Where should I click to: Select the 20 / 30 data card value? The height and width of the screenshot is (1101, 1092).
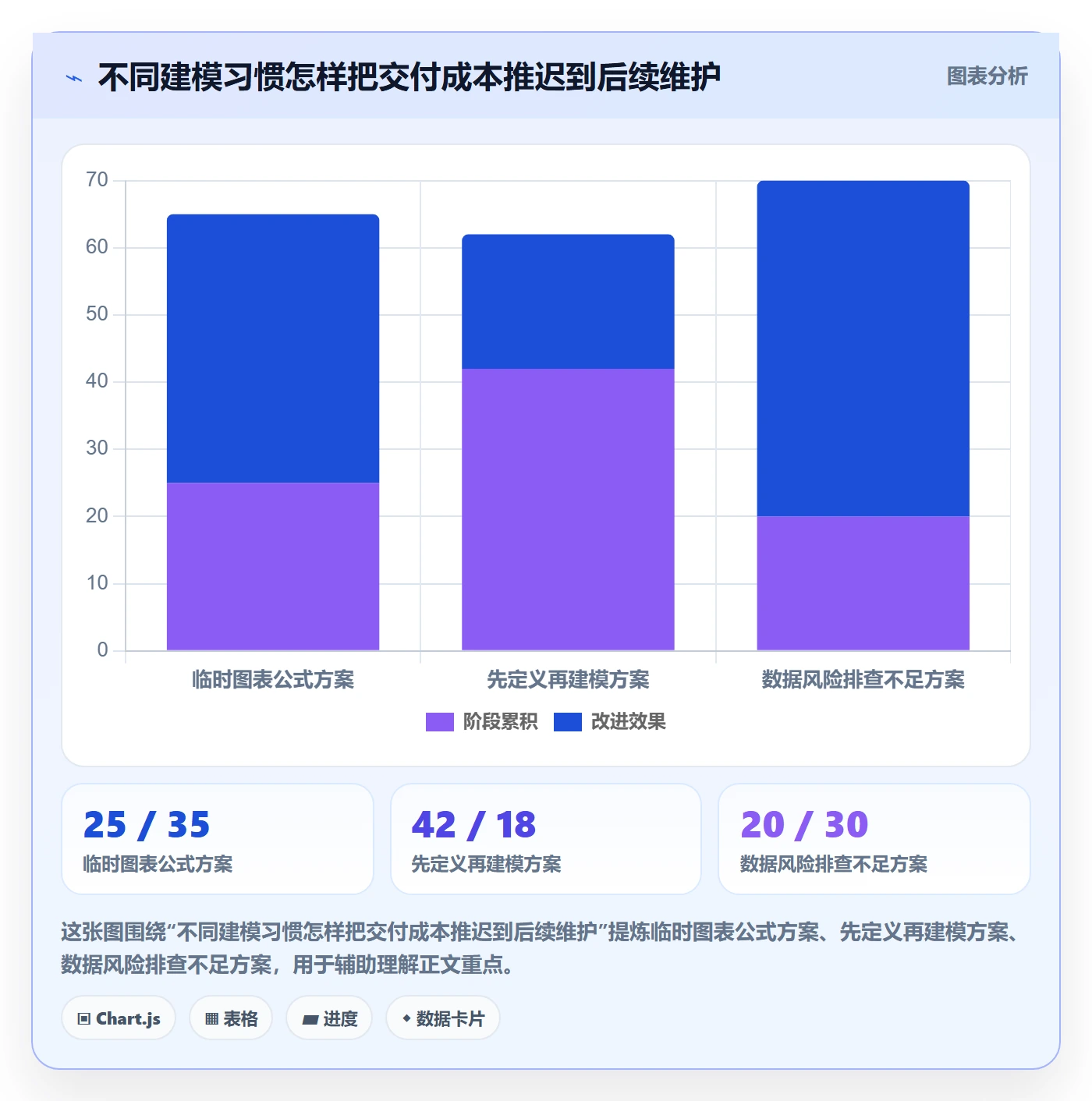tap(804, 825)
